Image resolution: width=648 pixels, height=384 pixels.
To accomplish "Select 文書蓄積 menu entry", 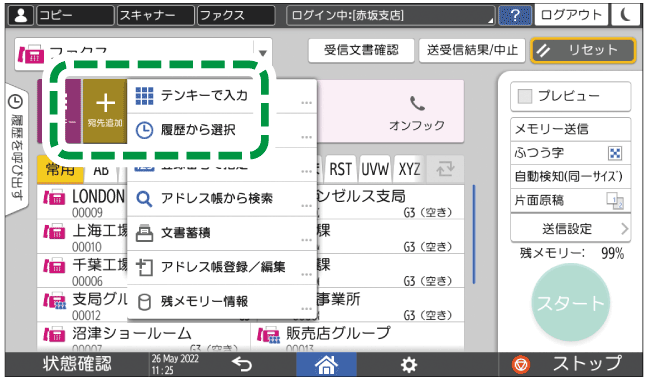I will [x=222, y=233].
